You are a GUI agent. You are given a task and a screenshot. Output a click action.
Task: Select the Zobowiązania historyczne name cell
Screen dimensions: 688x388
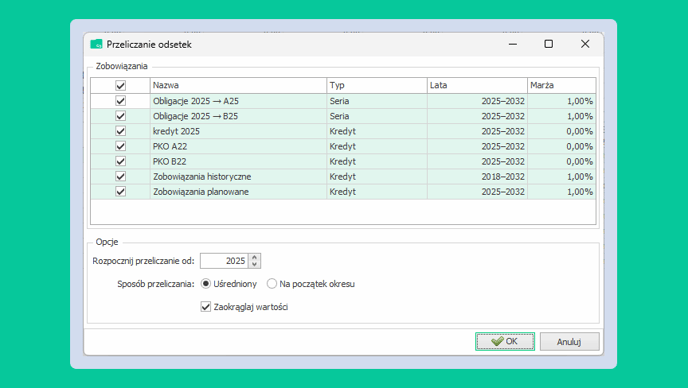pos(238,176)
